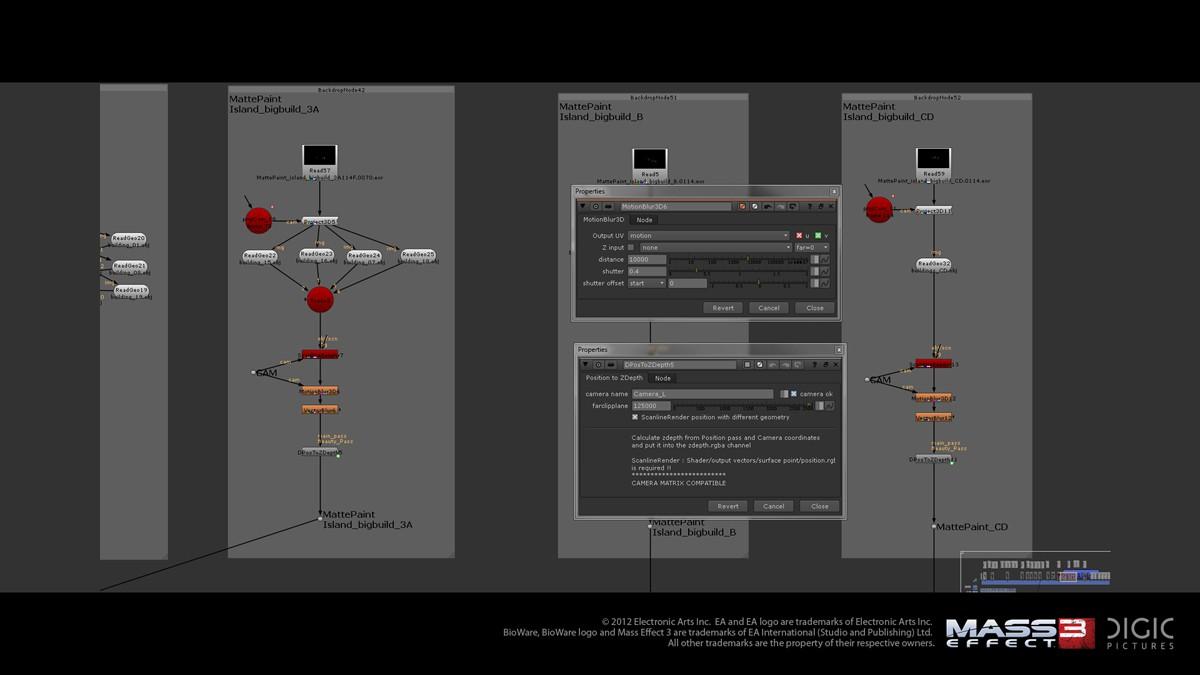
Task: Toggle the camera ok checkbox
Action: 794,394
